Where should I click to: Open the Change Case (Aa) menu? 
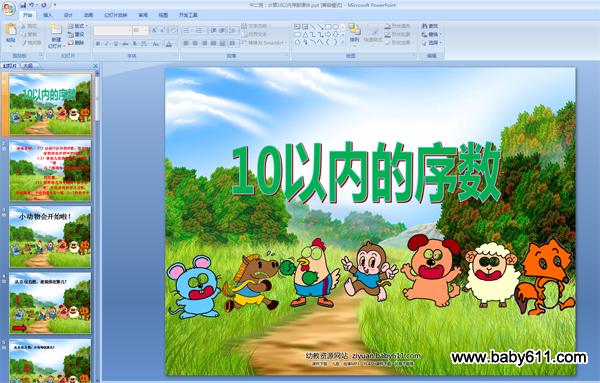click(x=156, y=44)
